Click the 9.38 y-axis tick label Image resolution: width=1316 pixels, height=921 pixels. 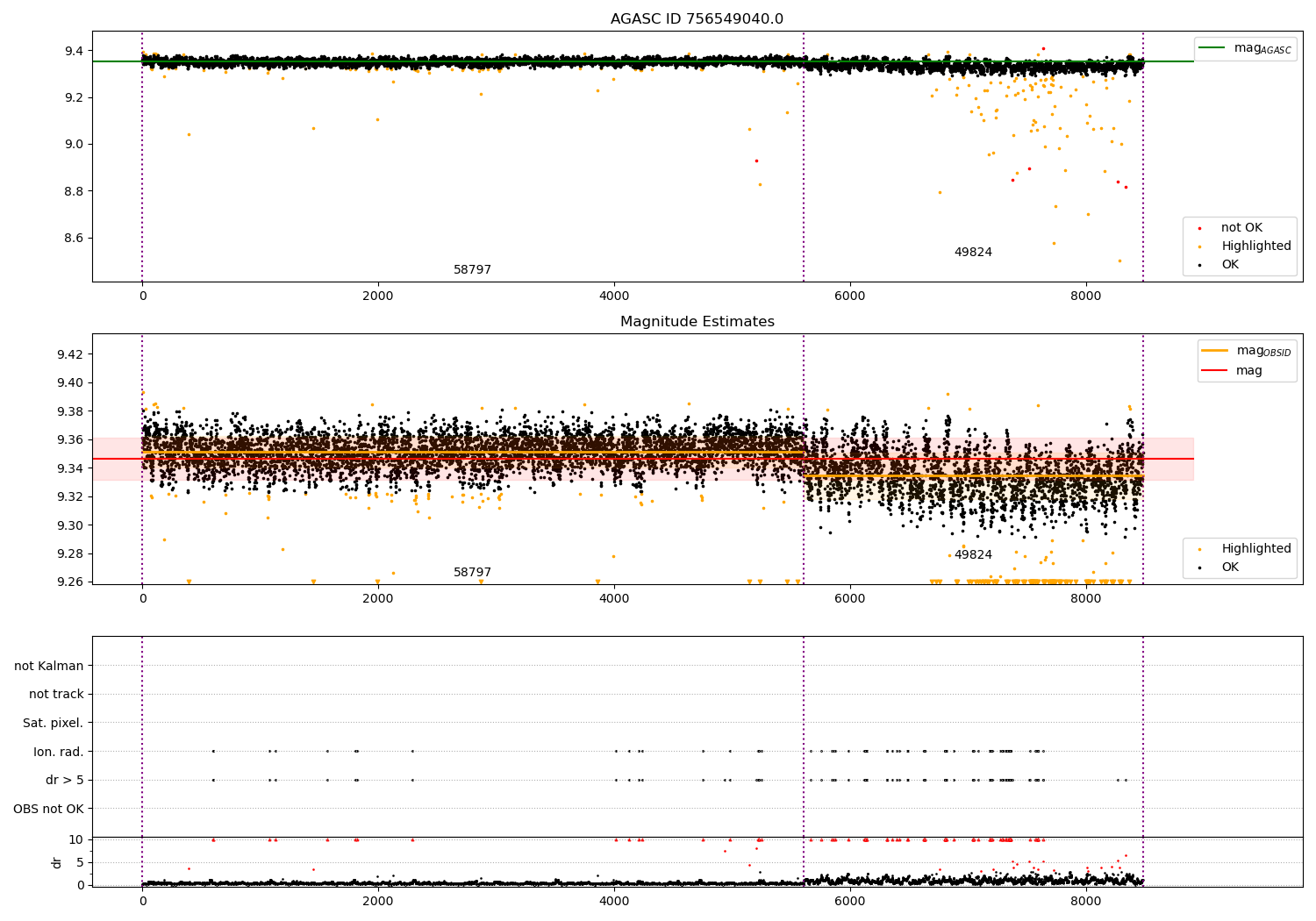(x=70, y=411)
